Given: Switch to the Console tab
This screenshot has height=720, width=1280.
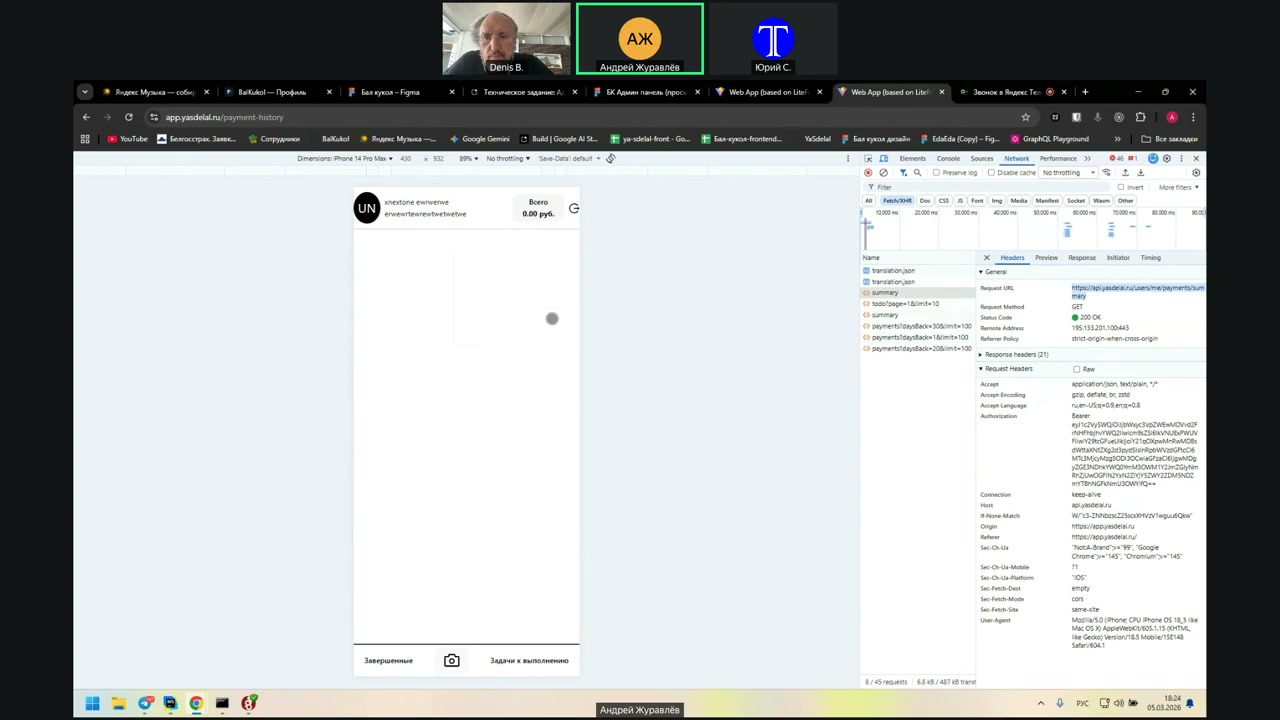Looking at the screenshot, I should point(948,159).
